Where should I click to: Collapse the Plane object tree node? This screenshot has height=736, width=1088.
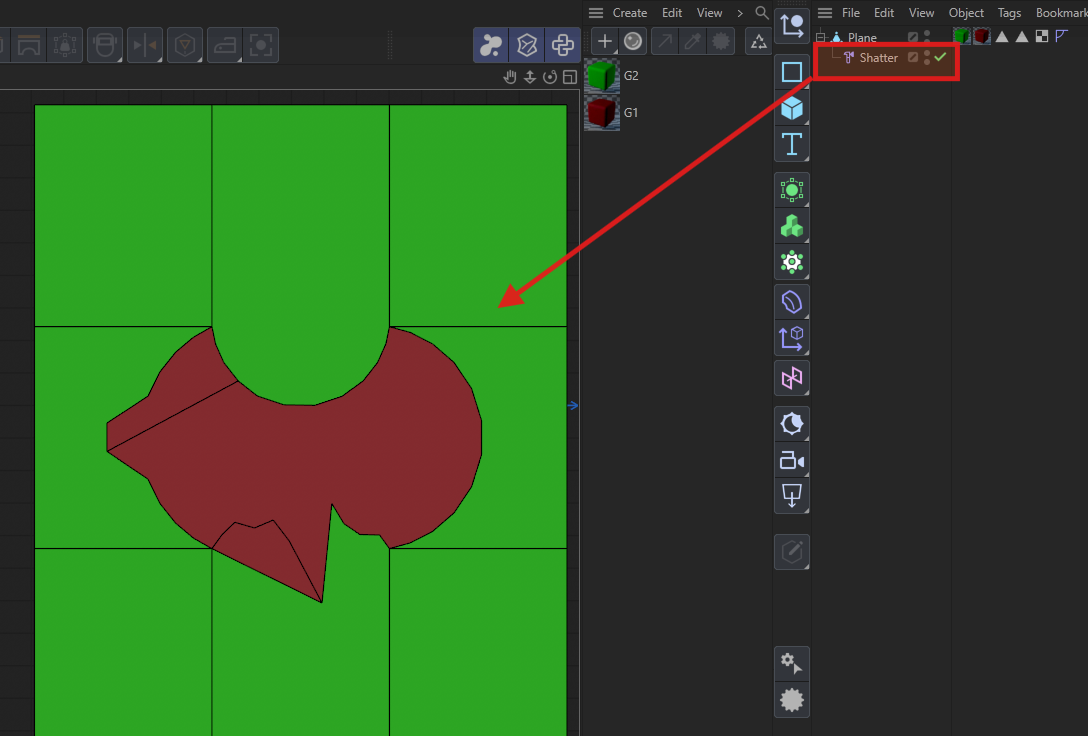pos(820,38)
